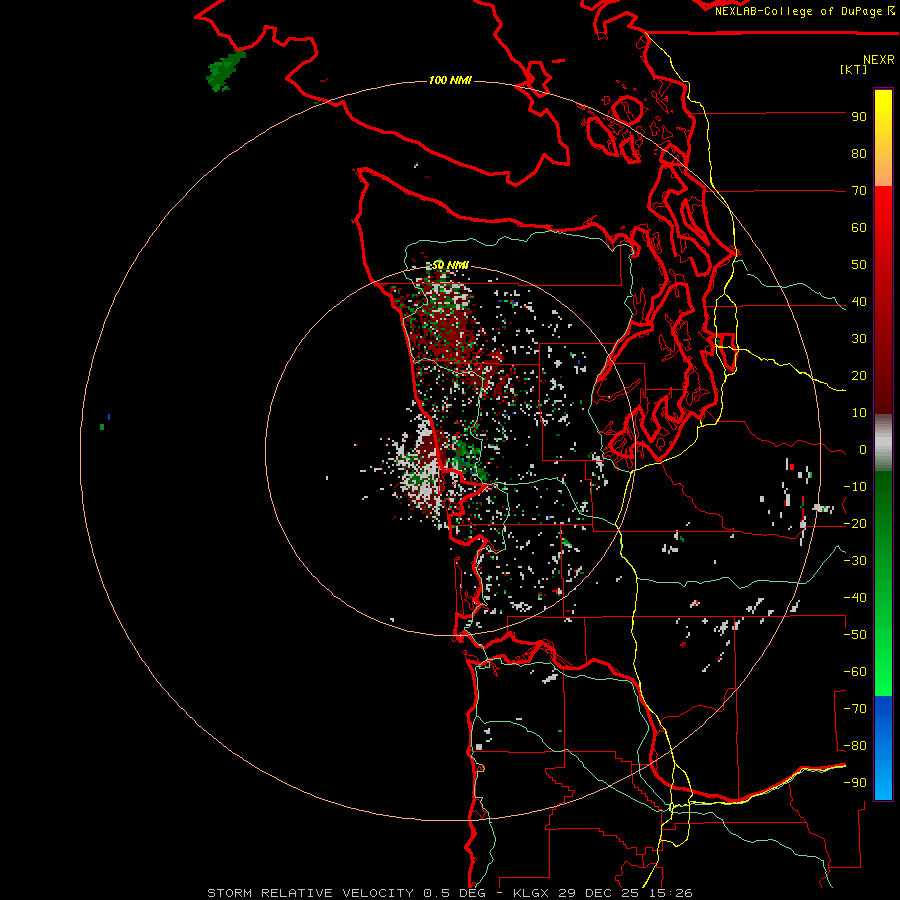
Task: Select the 0 scale value
Action: pyautogui.click(x=863, y=450)
